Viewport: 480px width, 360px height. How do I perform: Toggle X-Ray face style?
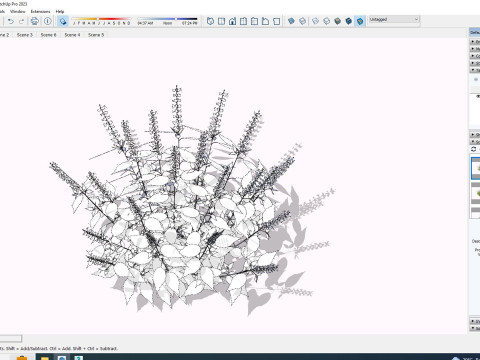tap(291, 21)
